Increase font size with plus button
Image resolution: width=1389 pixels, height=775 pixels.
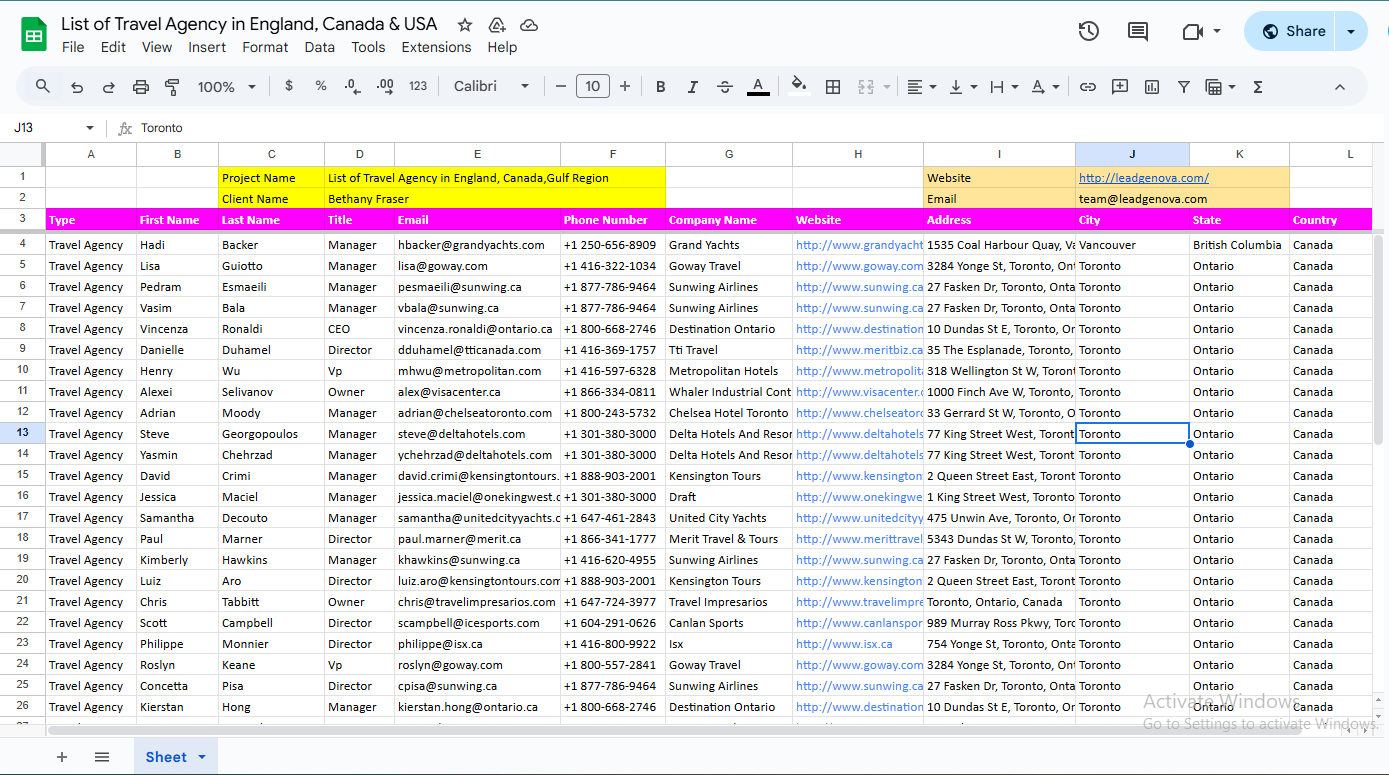tap(625, 87)
